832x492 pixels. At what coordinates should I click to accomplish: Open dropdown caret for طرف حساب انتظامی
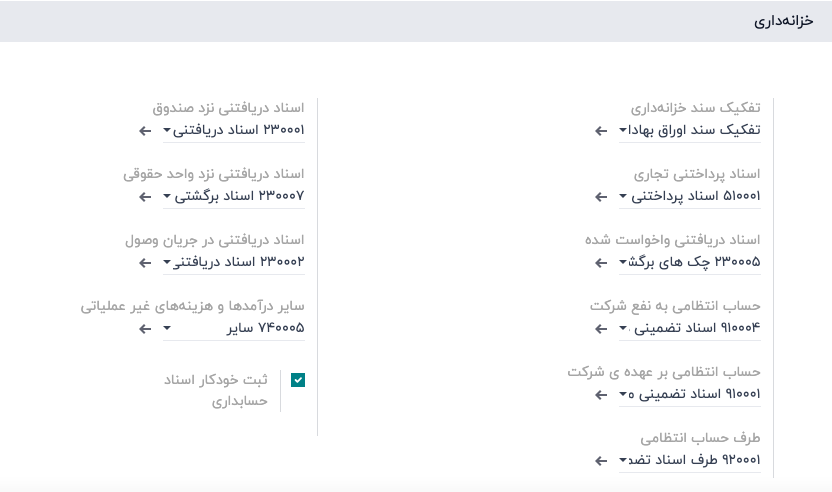[x=623, y=461]
